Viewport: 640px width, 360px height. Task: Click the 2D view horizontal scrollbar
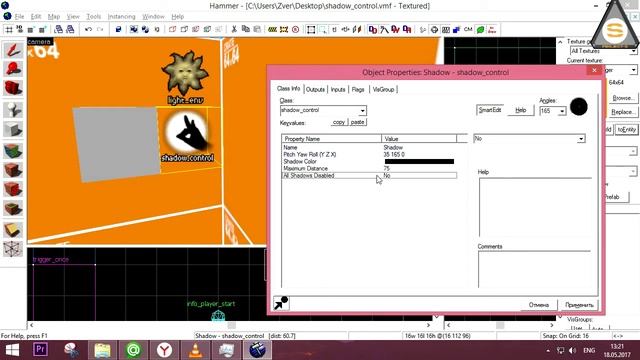pos(230,325)
